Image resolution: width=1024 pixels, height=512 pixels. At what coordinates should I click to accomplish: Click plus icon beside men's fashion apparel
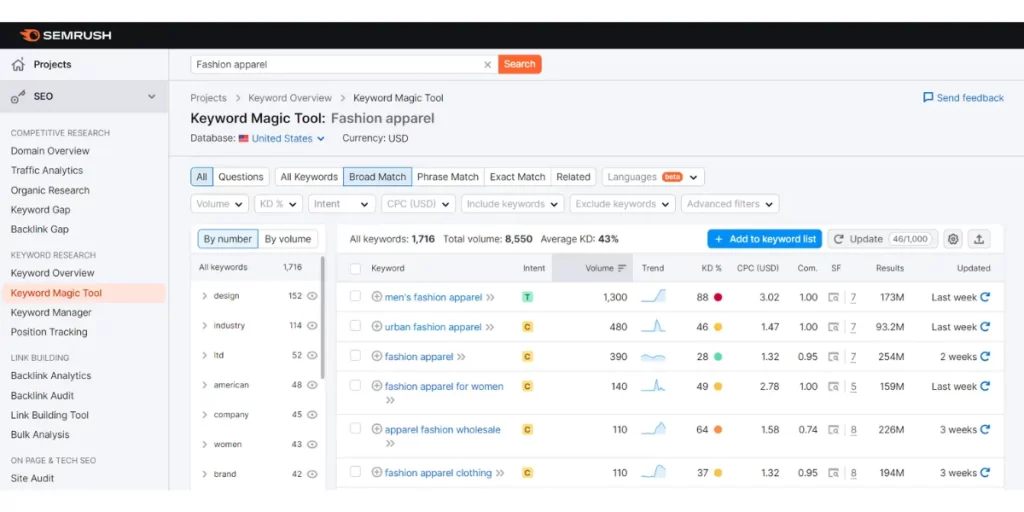pos(376,296)
